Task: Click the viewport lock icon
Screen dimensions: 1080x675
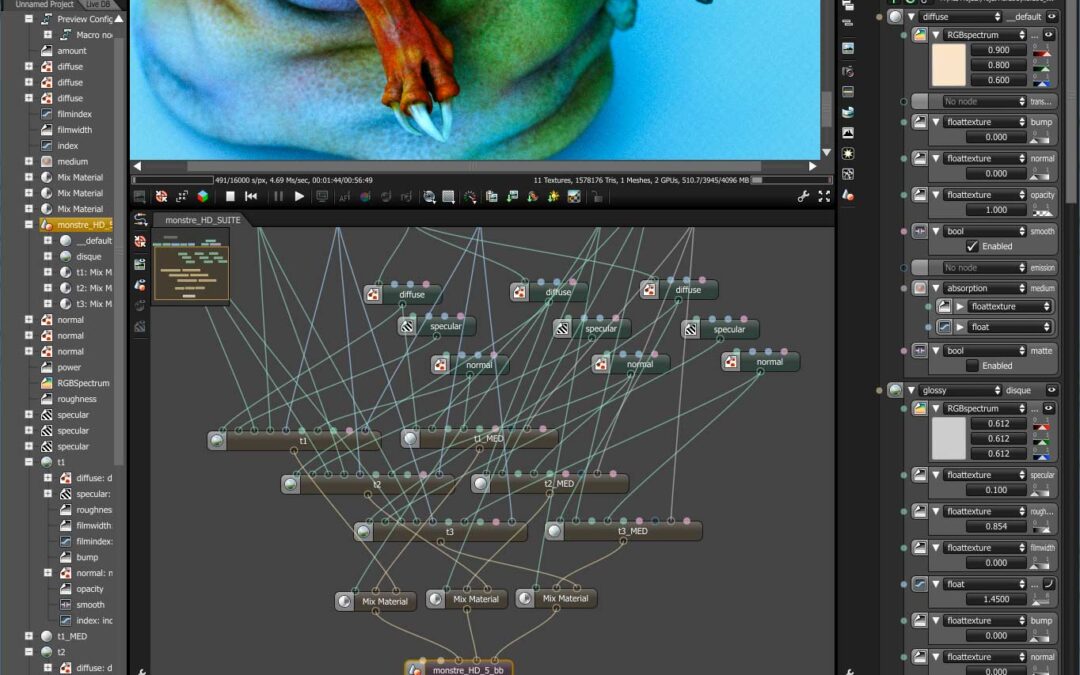Action: [597, 197]
